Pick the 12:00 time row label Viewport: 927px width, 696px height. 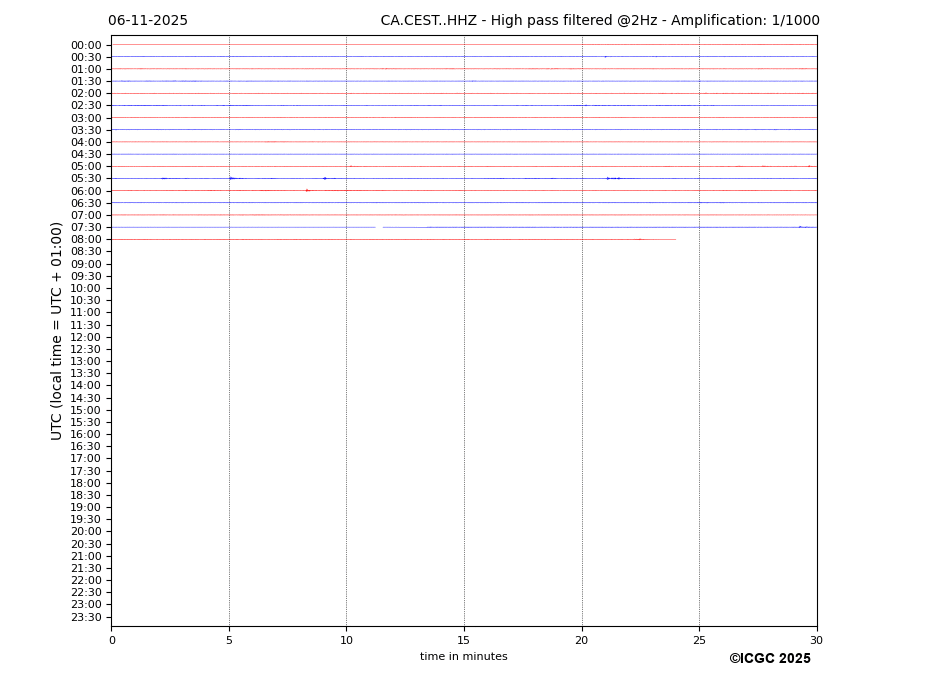(86, 337)
